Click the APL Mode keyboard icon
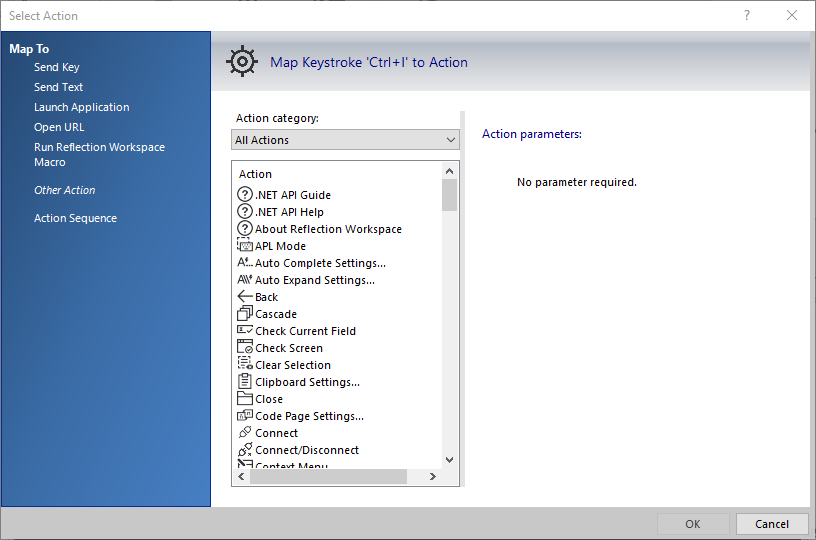Screen dimensions: 816x540 click(245, 246)
